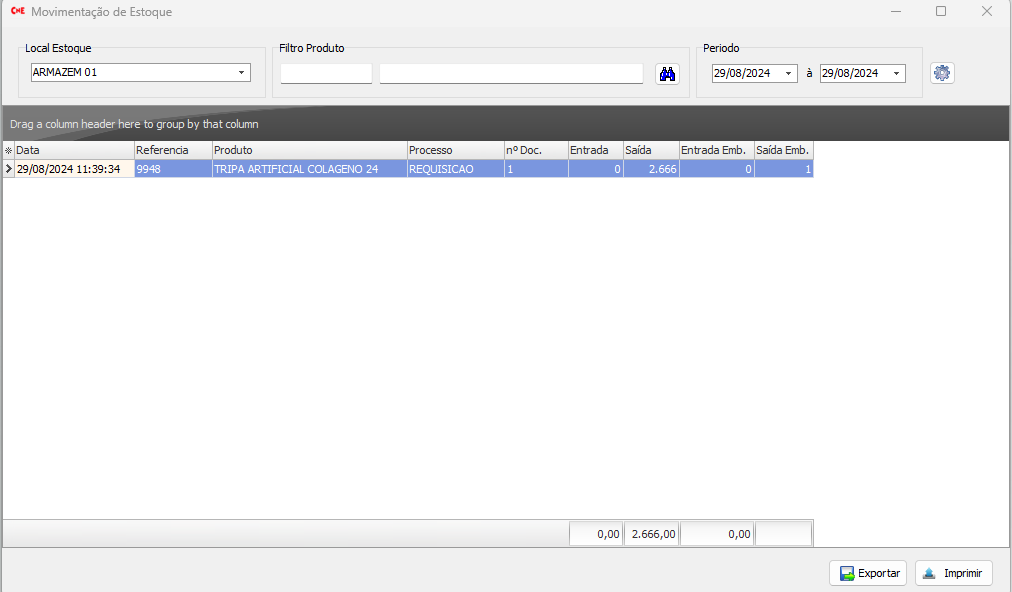This screenshot has width=1012, height=592.
Task: Sort by the Referencia column header
Action: click(x=173, y=150)
